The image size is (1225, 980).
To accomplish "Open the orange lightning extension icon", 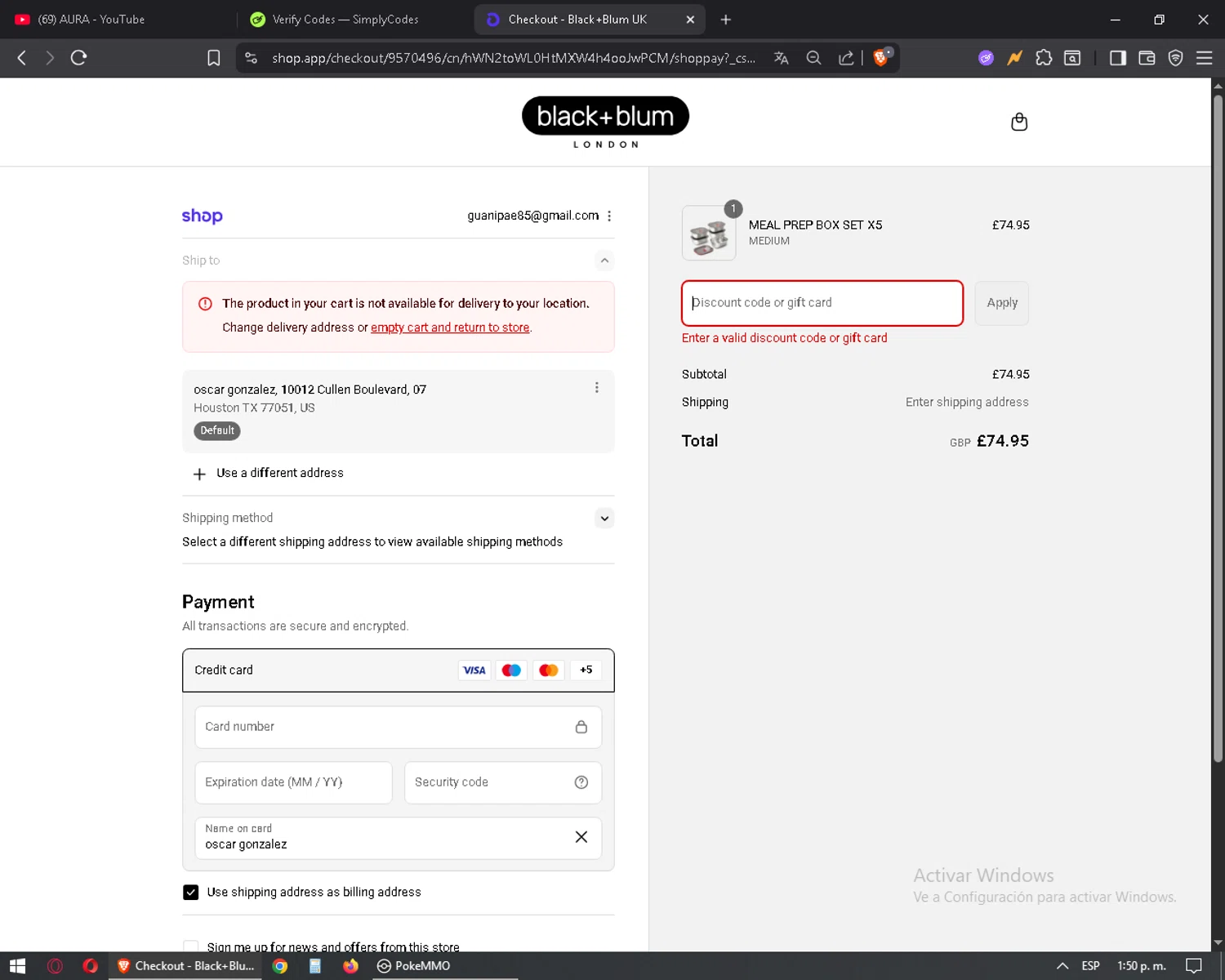I will pos(1014,58).
